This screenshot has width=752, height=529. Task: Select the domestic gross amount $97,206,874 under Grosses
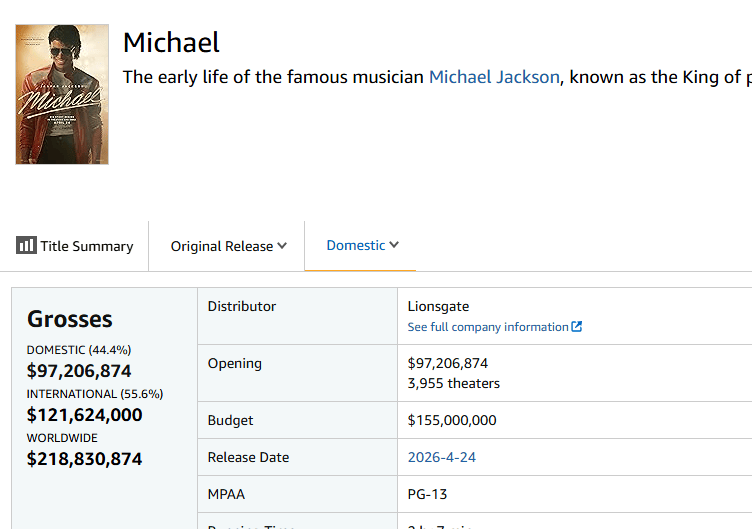click(79, 371)
